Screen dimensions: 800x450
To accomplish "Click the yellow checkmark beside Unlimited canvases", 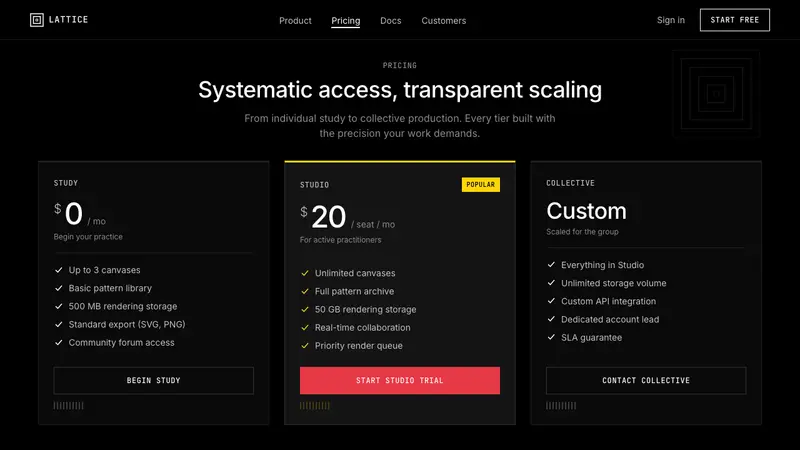I will pyautogui.click(x=305, y=273).
